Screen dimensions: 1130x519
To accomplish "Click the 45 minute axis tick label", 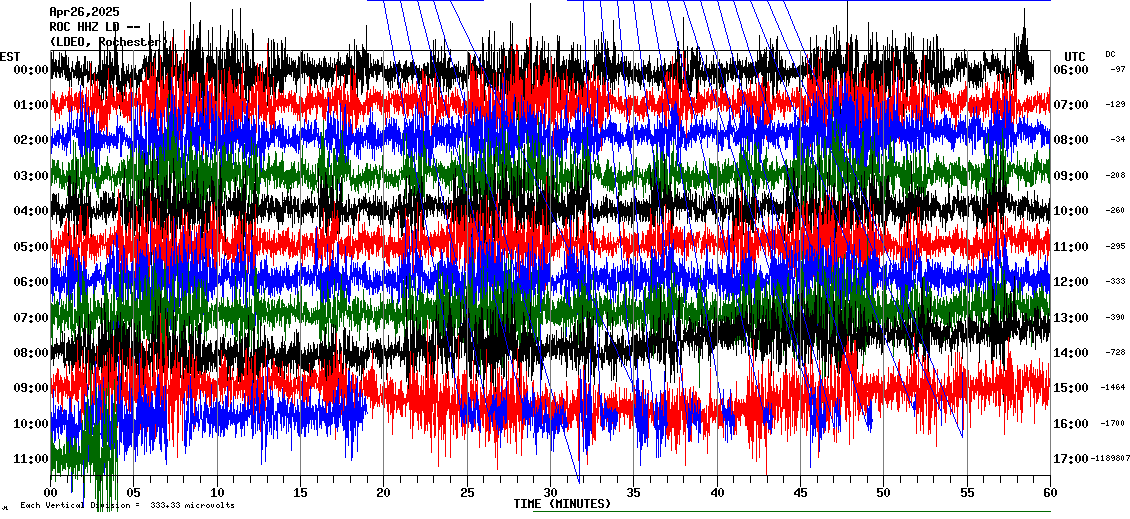I will 800,492.
